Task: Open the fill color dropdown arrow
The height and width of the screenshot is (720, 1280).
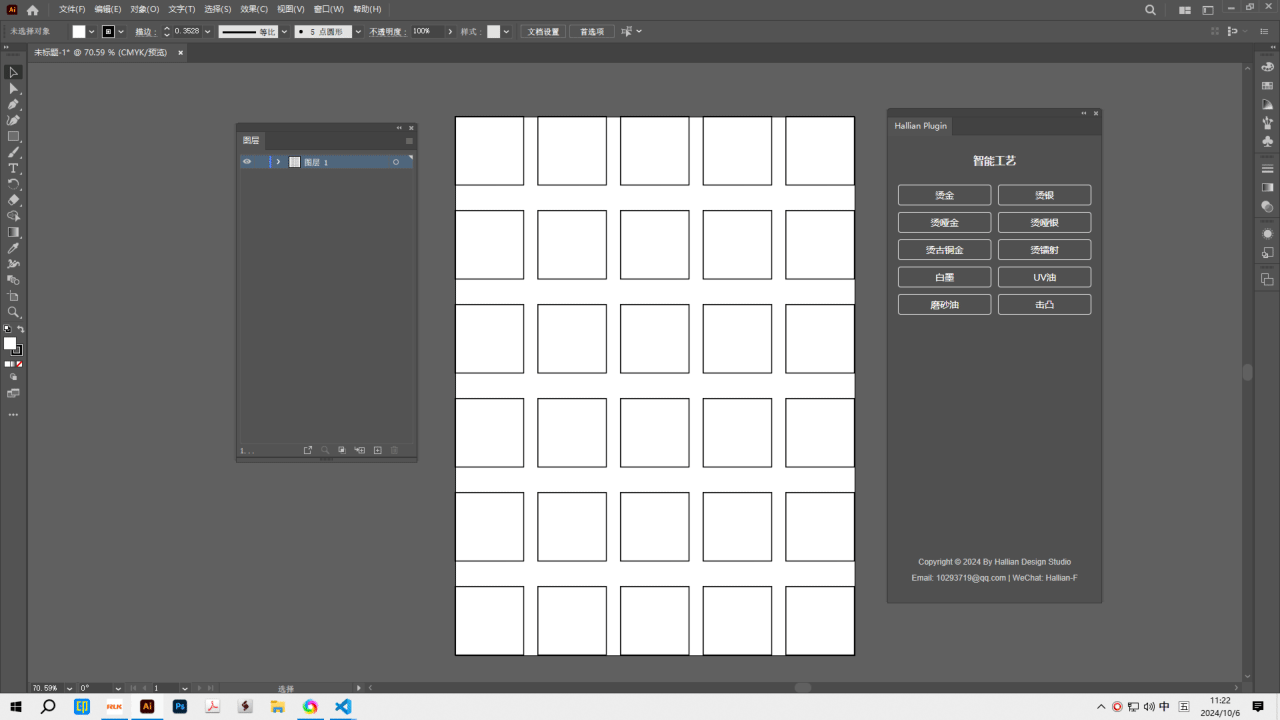Action: click(92, 32)
